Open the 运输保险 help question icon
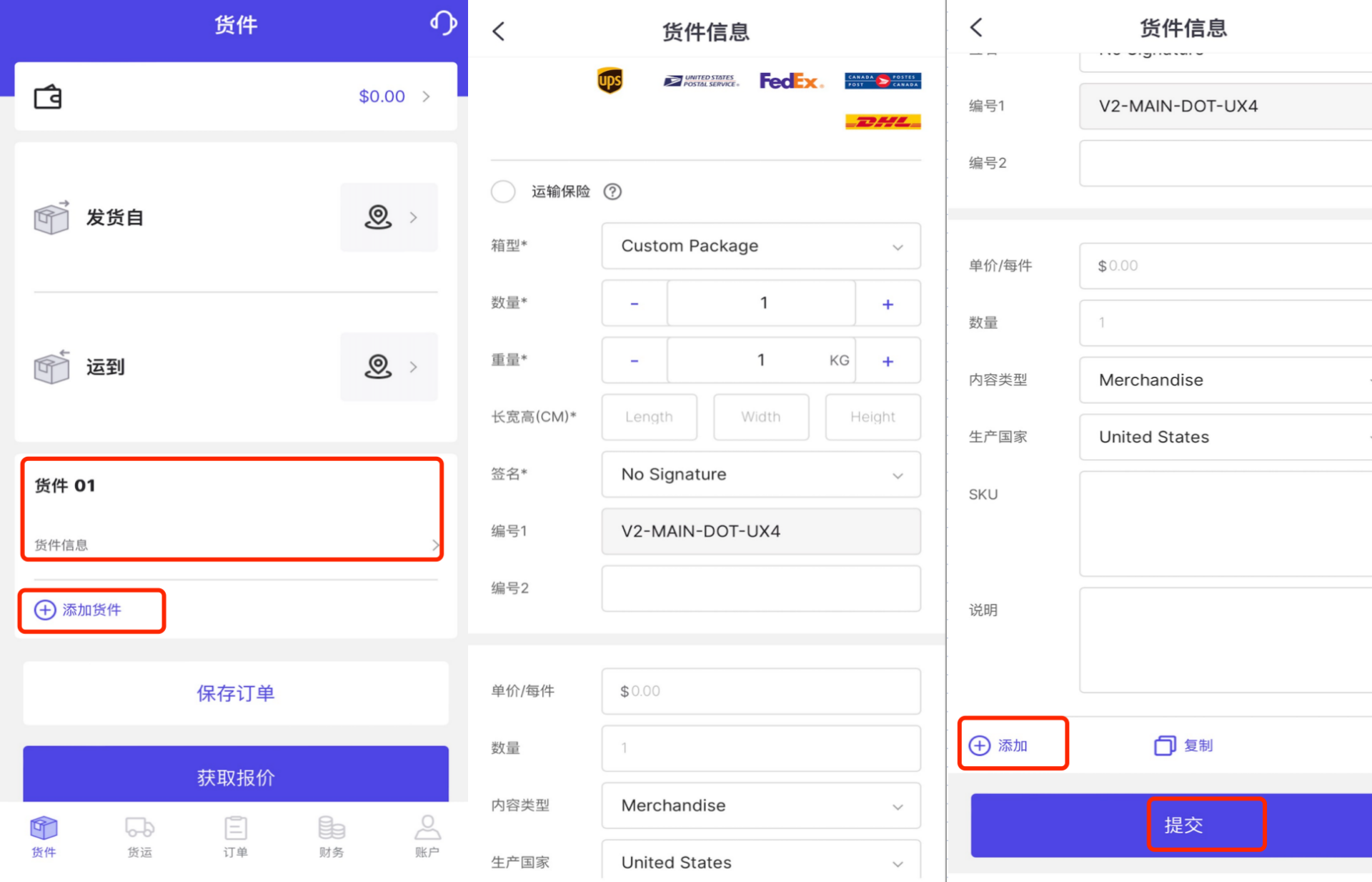This screenshot has width=1372, height=882. pos(612,192)
